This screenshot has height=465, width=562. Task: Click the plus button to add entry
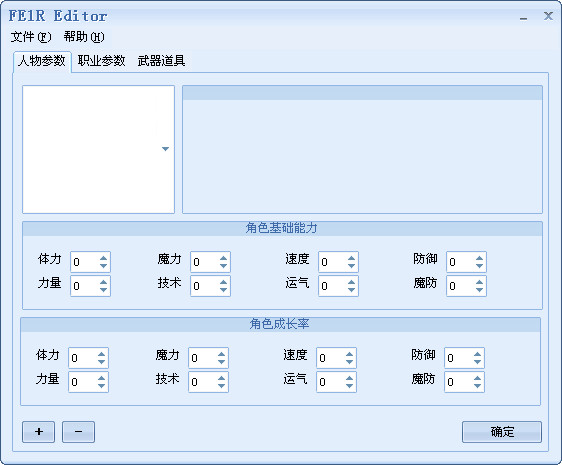tap(38, 432)
